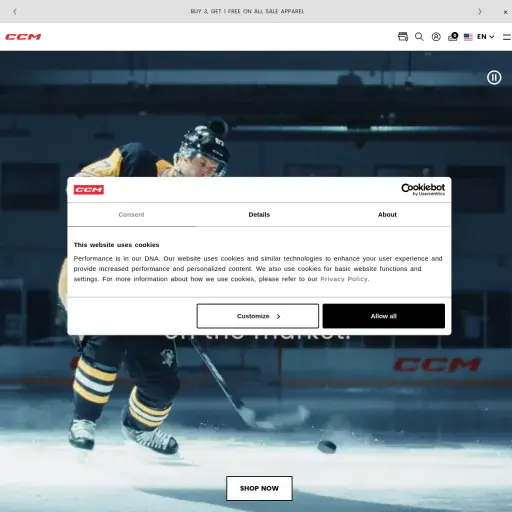This screenshot has width=512, height=512.
Task: Open the Privacy Policy link
Action: pyautogui.click(x=344, y=279)
